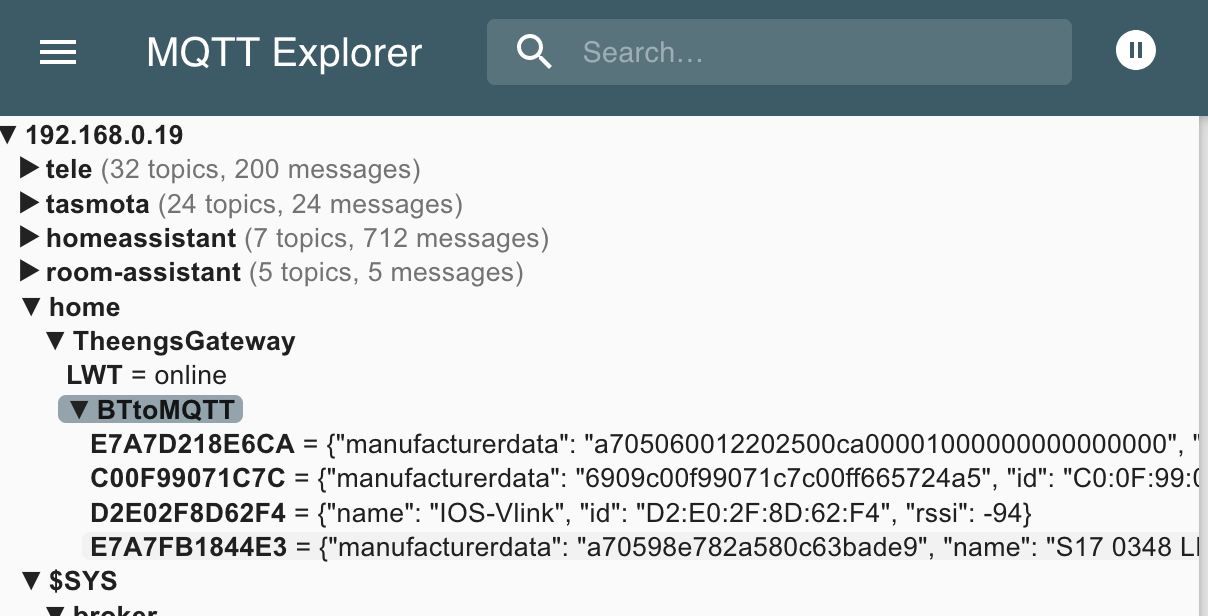Select topic E7A7FB1844E3
1208x616 pixels.
click(189, 546)
